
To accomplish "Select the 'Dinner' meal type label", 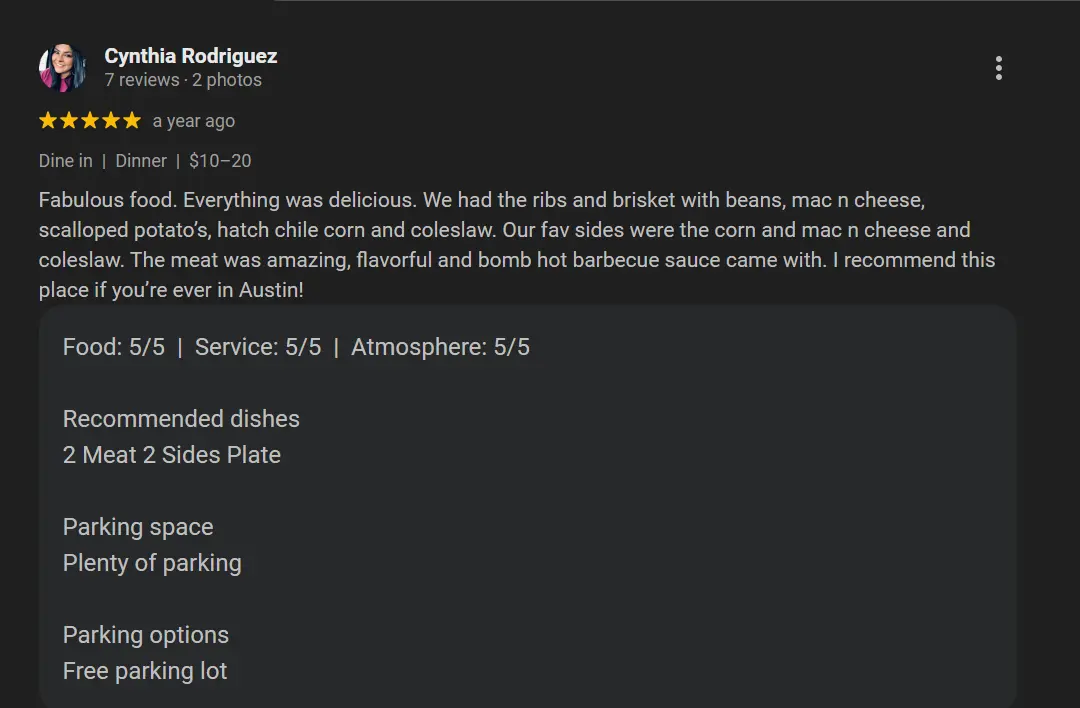I will (x=141, y=161).
